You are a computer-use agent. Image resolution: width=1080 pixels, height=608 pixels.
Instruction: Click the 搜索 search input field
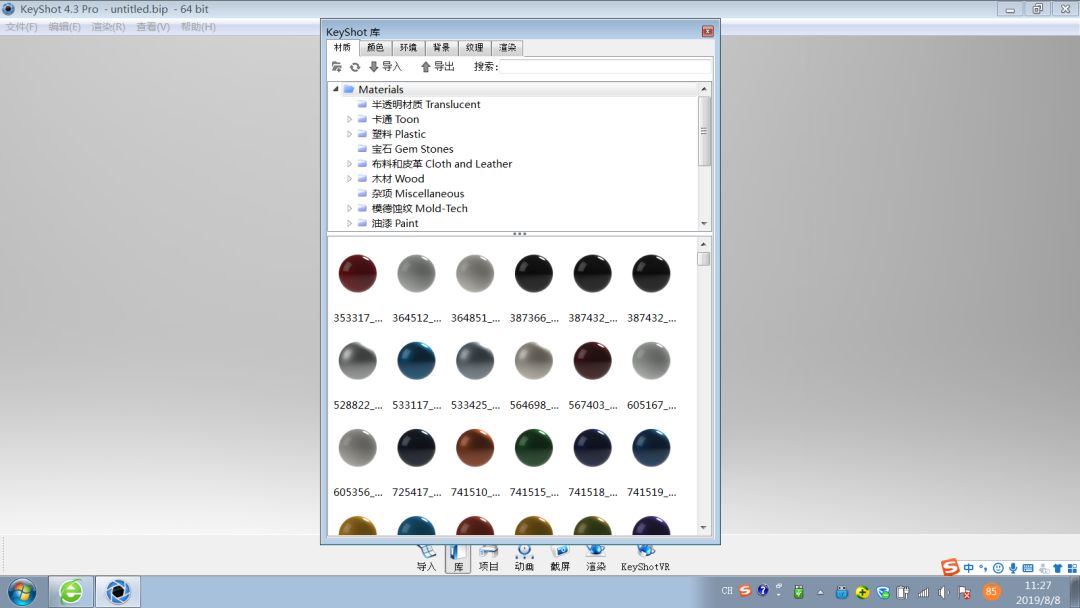(x=605, y=66)
